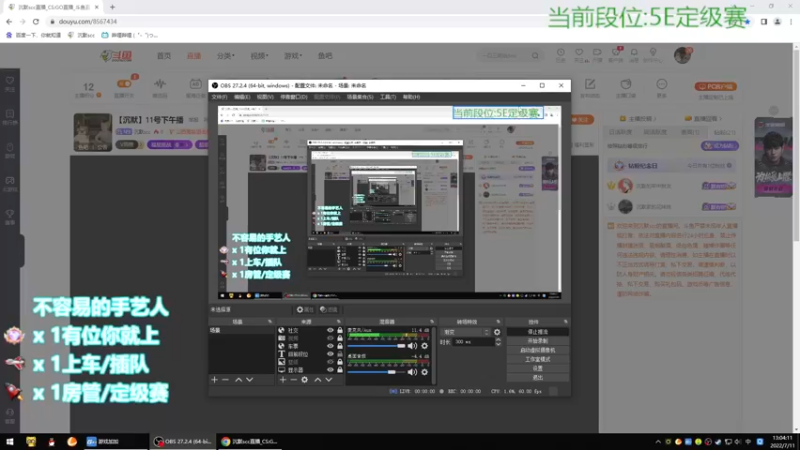This screenshot has height=450, width=800.
Task: Move selected source down in Sources toolbar
Action: pyautogui.click(x=329, y=380)
